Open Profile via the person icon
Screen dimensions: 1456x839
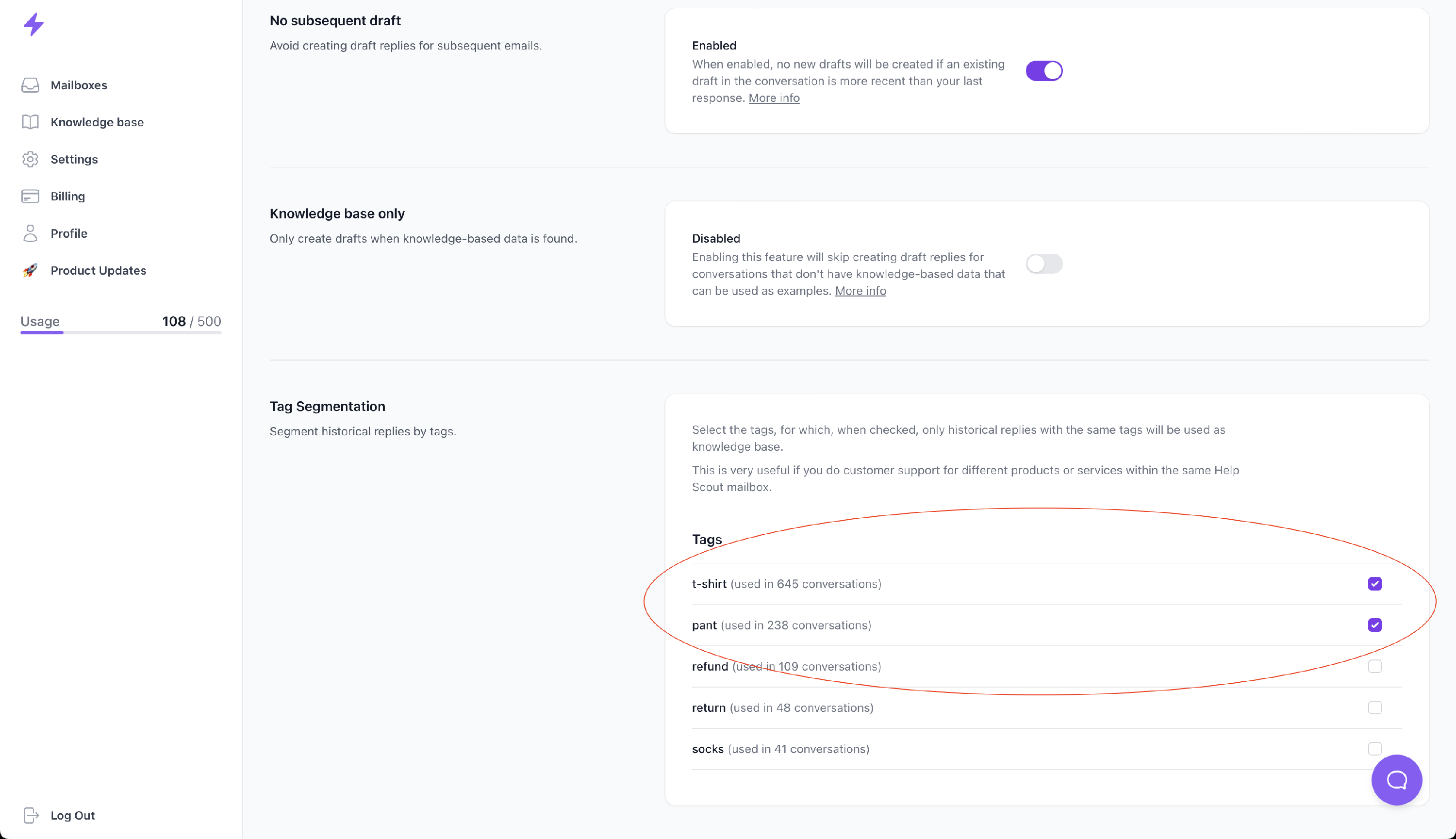[30, 233]
